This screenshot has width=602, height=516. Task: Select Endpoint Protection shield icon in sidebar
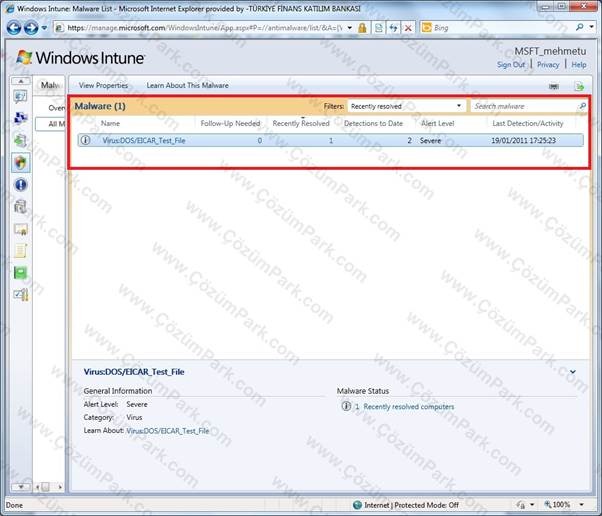[x=21, y=163]
